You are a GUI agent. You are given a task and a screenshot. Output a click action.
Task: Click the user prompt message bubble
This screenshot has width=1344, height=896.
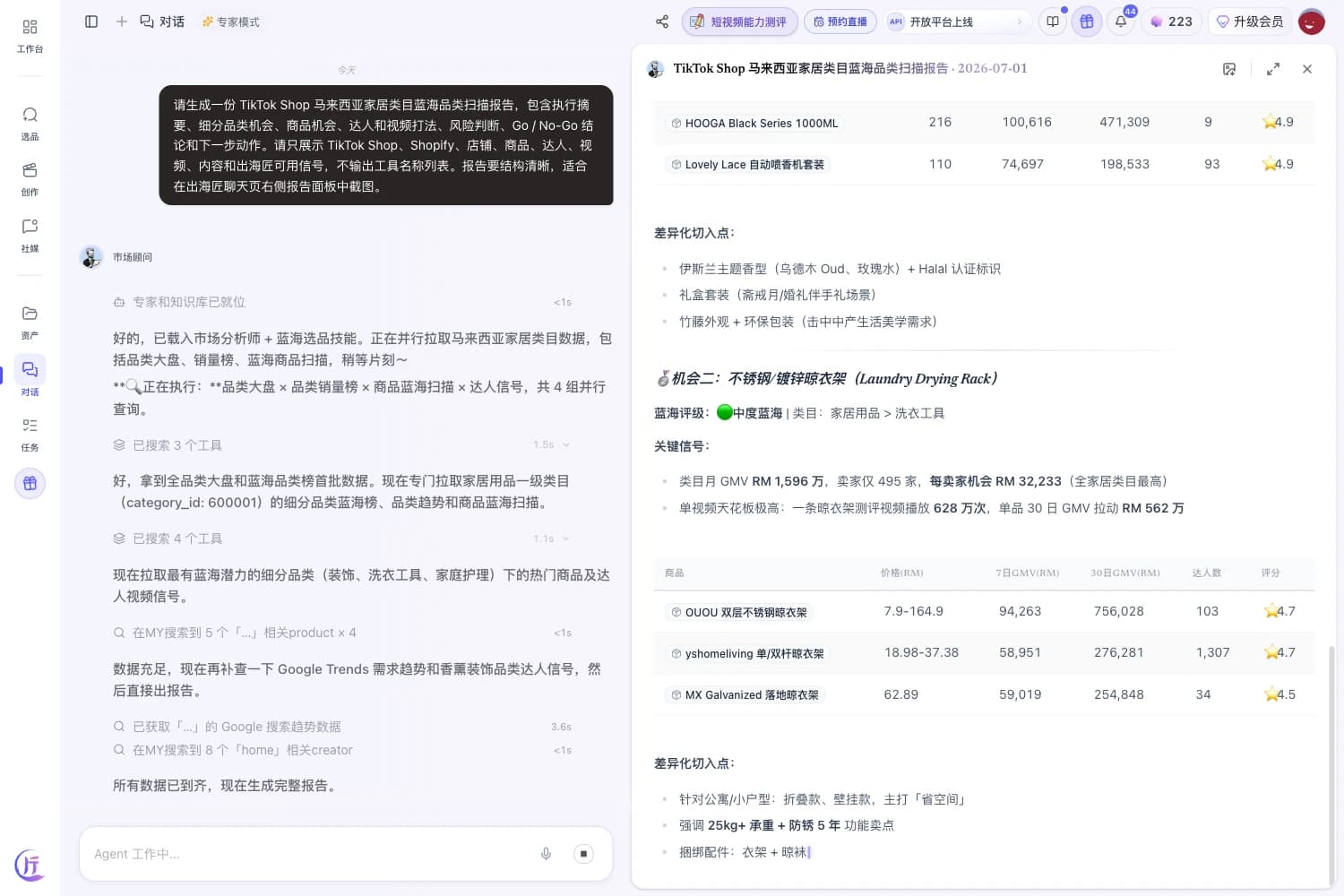[x=386, y=145]
